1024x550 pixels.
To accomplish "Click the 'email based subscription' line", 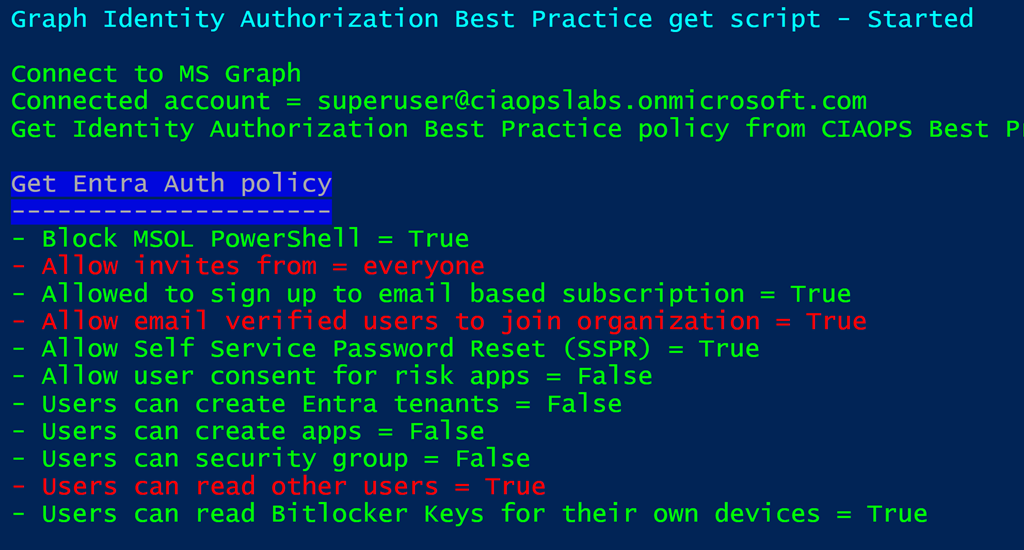I will tap(430, 294).
